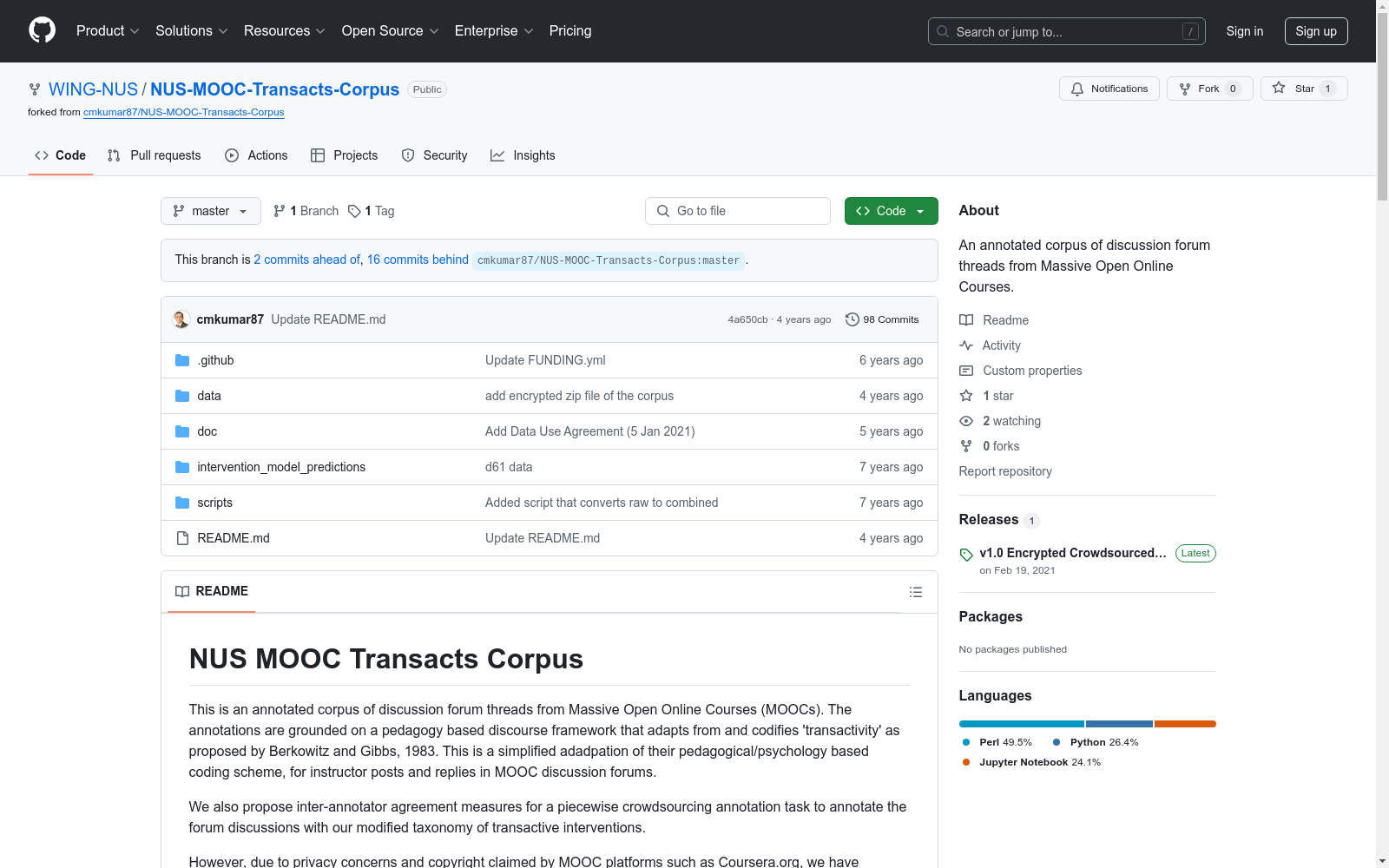This screenshot has width=1389, height=868.
Task: Click the pulse icon next to Activity
Action: click(966, 345)
